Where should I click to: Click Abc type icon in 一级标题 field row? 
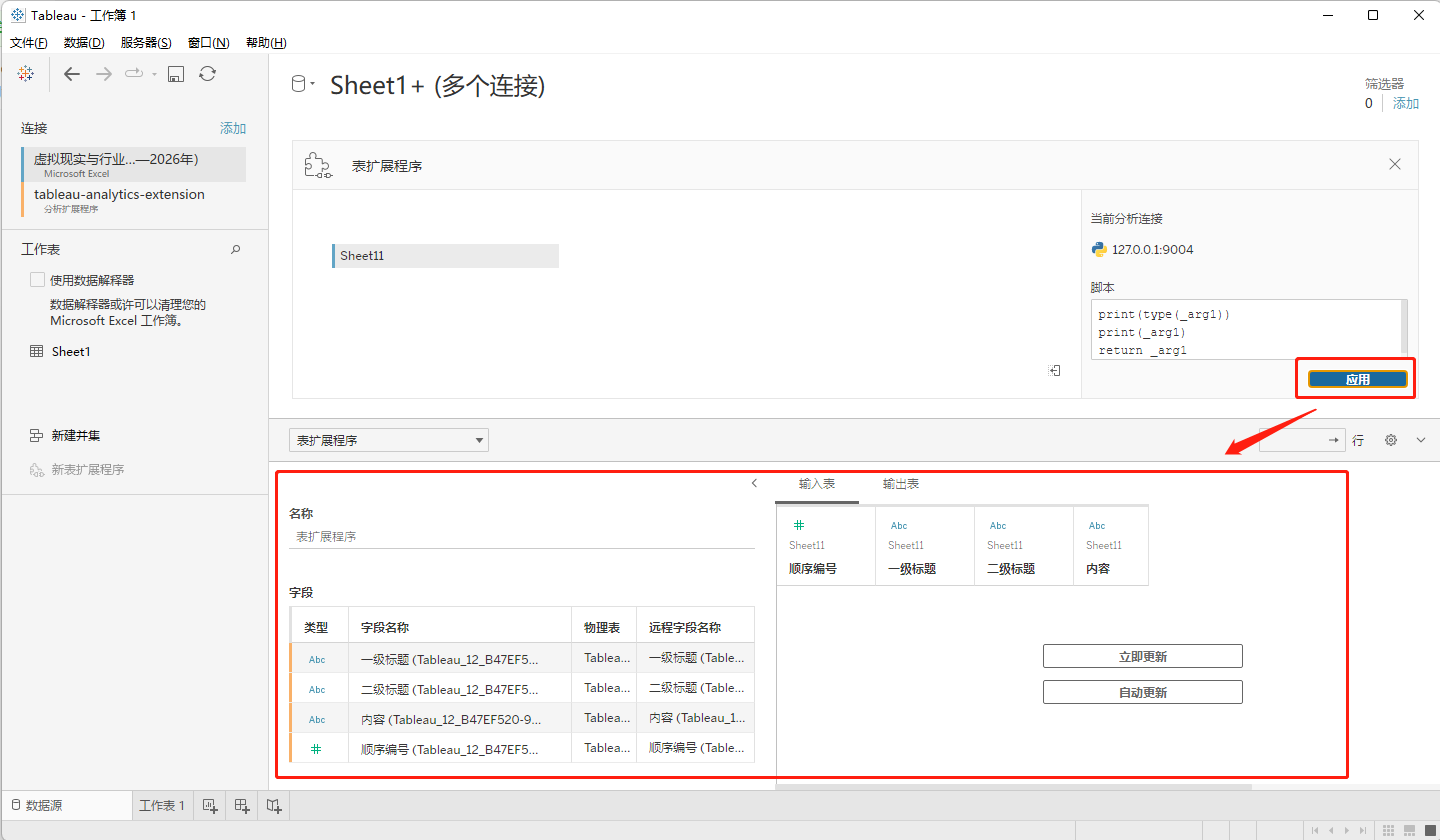click(317, 660)
